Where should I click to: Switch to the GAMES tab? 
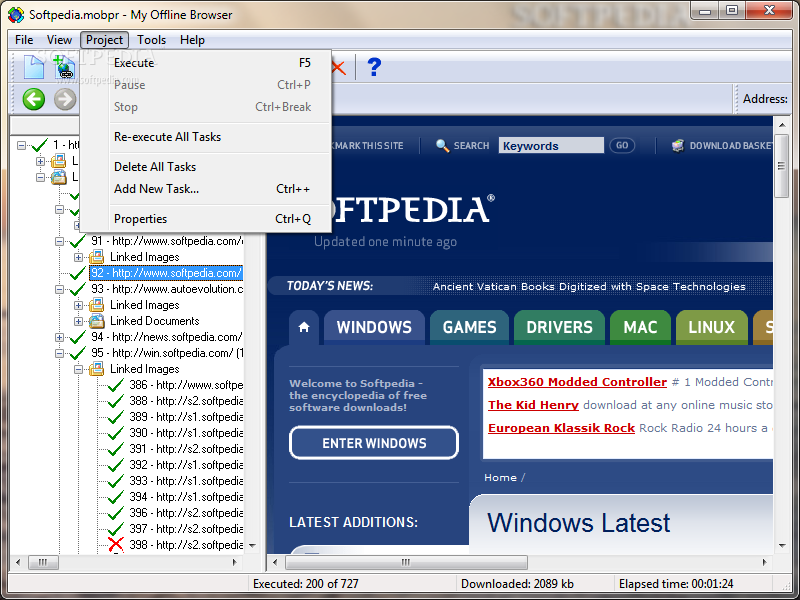tap(469, 327)
